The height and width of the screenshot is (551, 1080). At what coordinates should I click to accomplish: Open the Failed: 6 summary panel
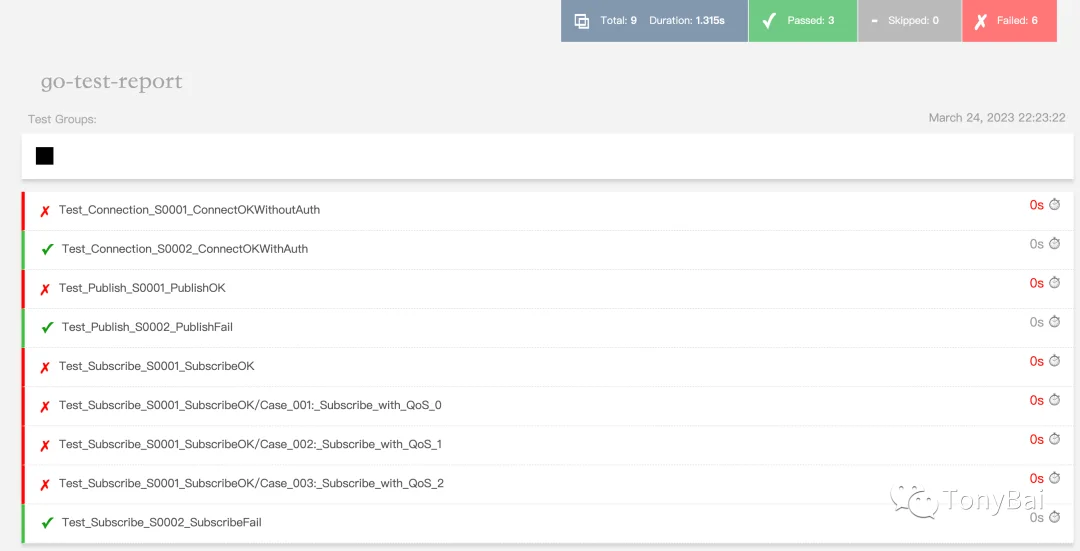click(1009, 21)
